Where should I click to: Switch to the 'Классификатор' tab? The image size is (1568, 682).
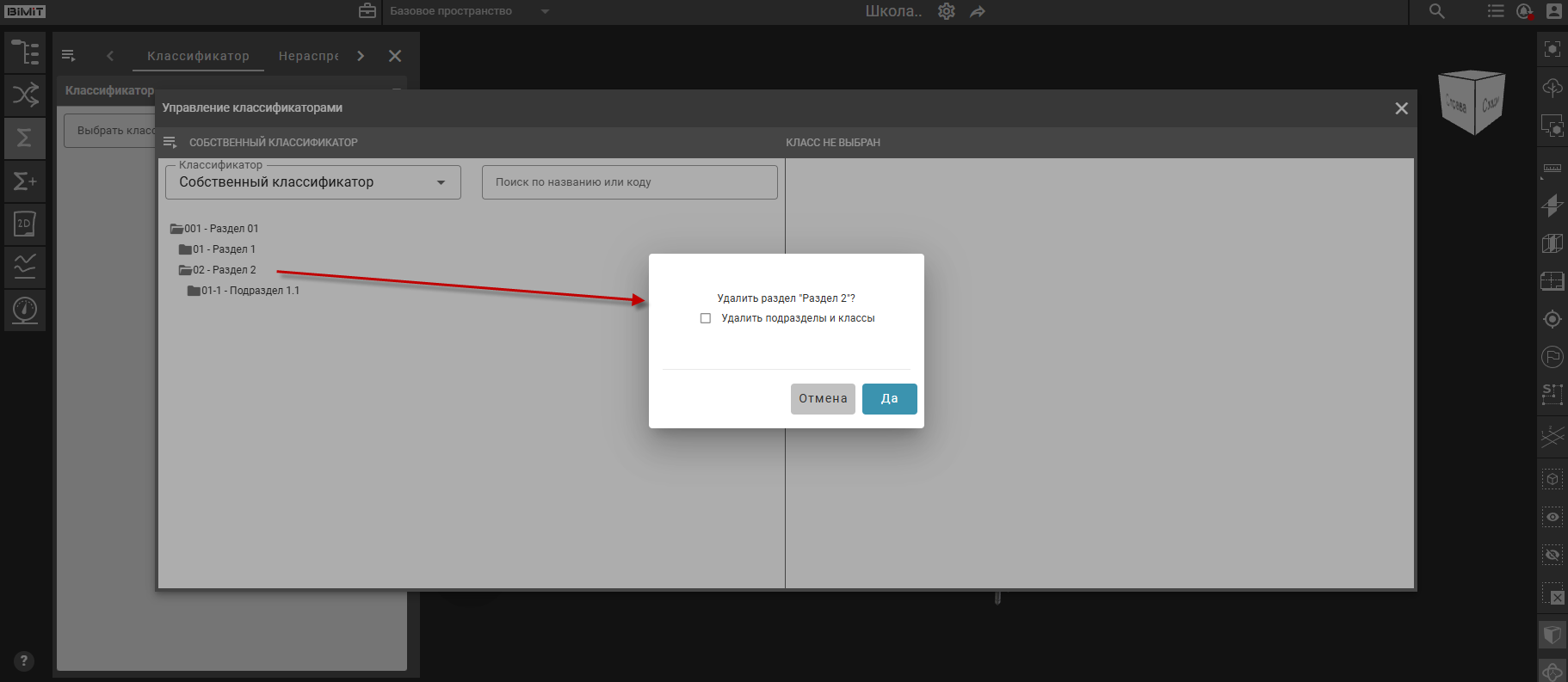pyautogui.click(x=198, y=56)
